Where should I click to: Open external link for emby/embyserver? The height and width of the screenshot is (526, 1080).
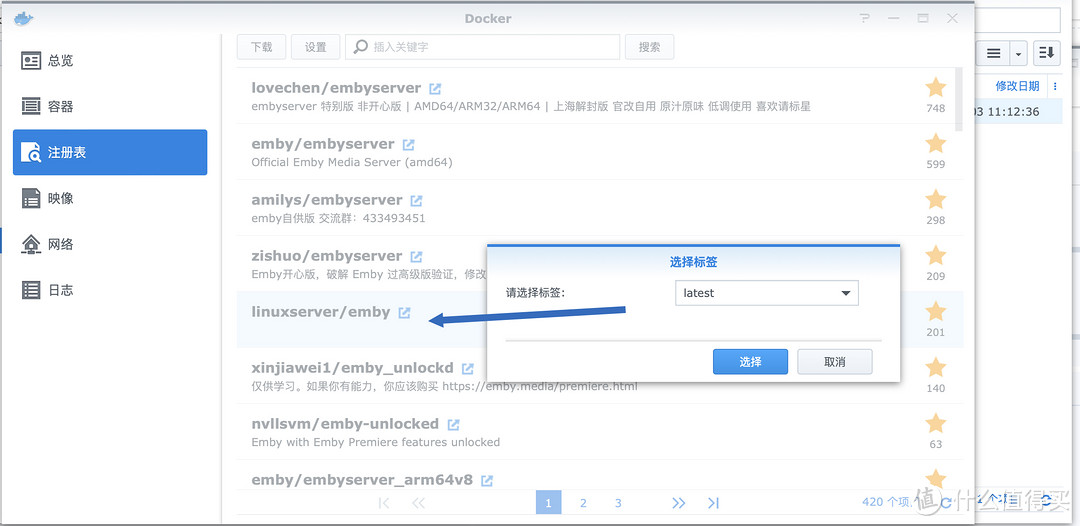point(408,145)
